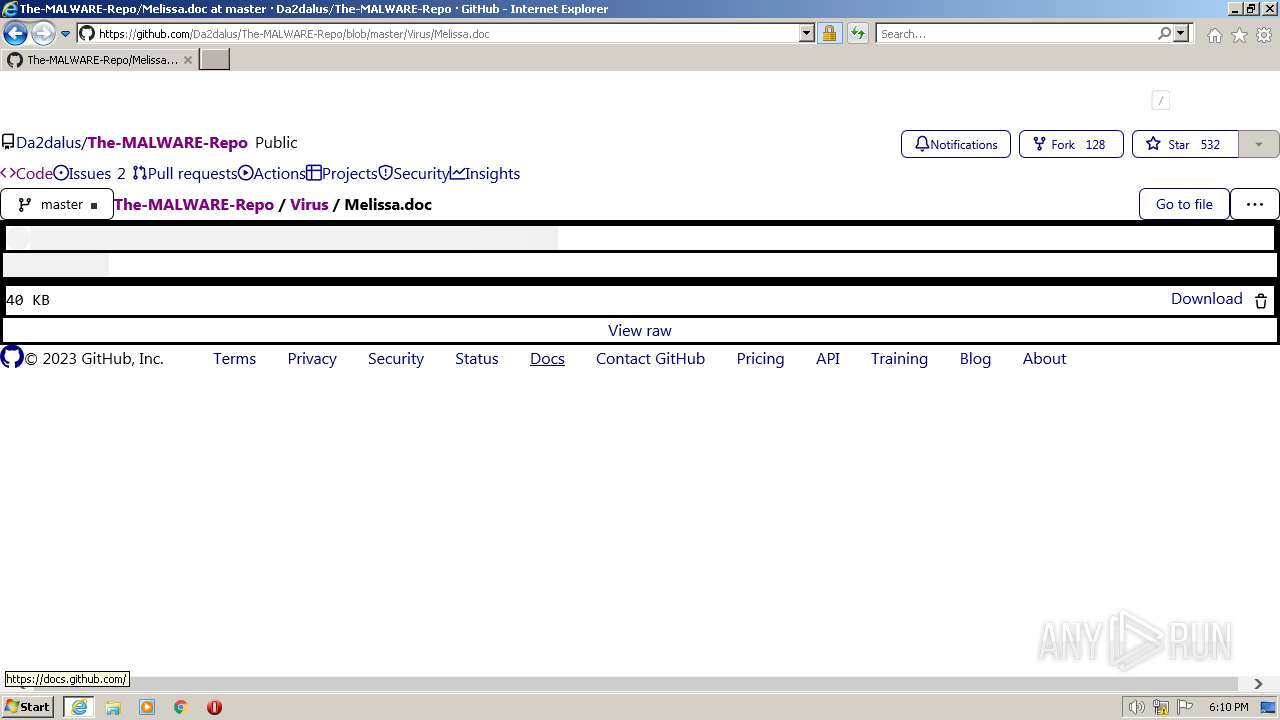1280x720 pixels.
Task: Open the recent pages dropdown arrow
Action: coord(66,34)
